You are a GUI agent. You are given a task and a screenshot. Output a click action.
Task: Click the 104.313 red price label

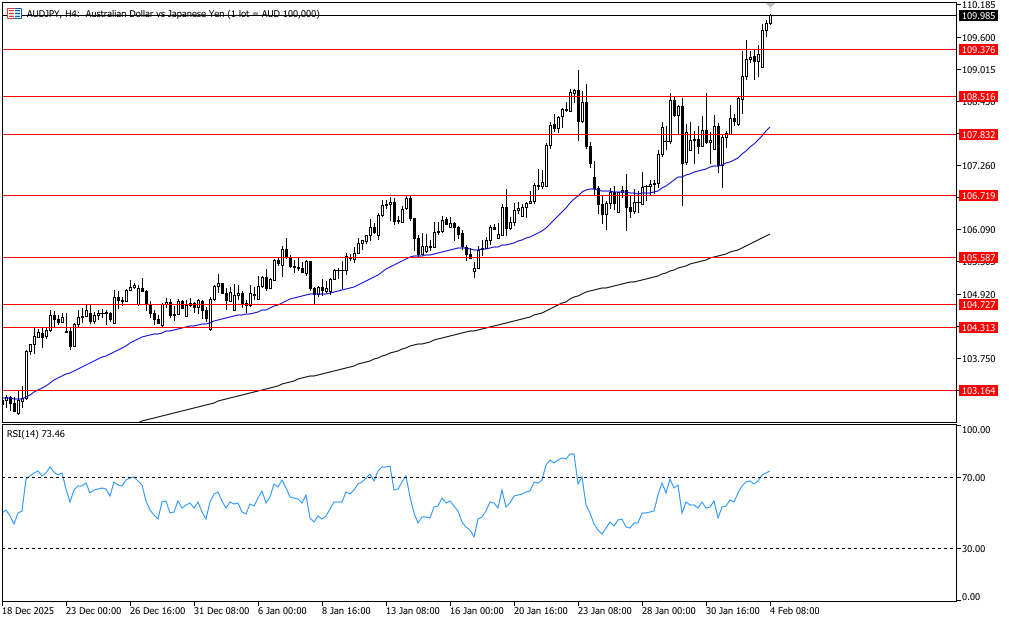976,327
